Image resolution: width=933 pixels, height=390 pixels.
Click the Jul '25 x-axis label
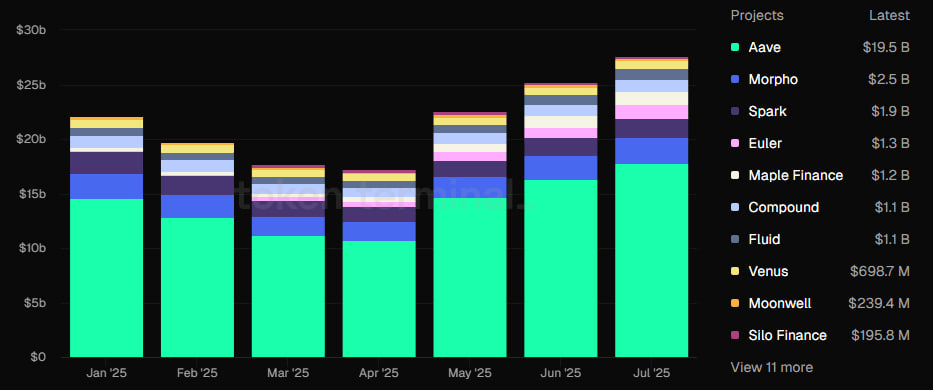(652, 373)
